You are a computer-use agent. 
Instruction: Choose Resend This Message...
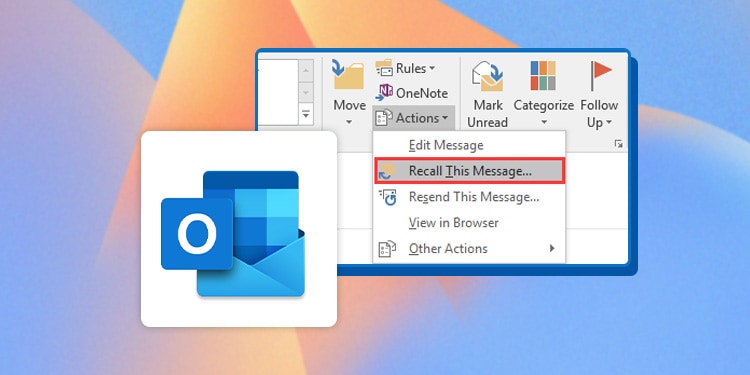tap(469, 197)
